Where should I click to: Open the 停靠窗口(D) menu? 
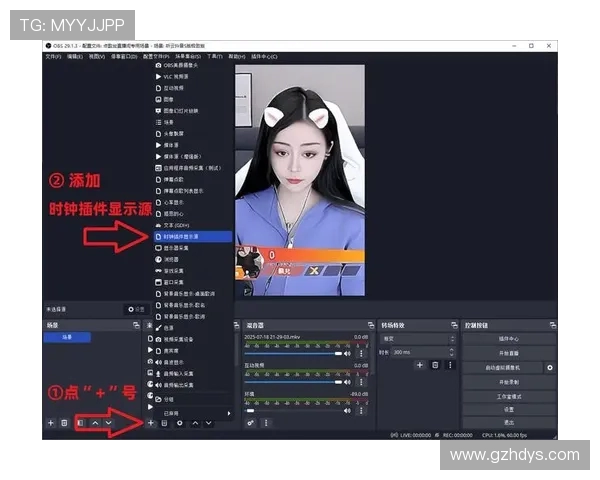[124, 57]
